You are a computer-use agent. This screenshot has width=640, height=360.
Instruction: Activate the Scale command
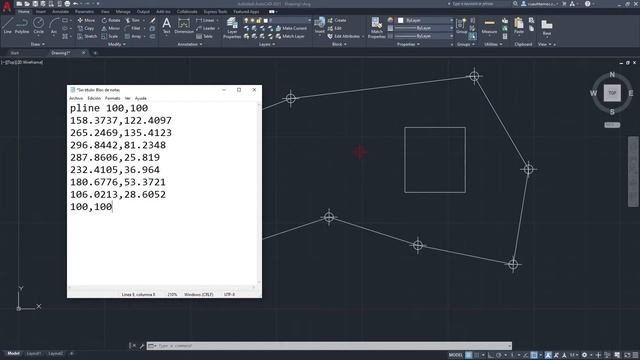(110, 36)
